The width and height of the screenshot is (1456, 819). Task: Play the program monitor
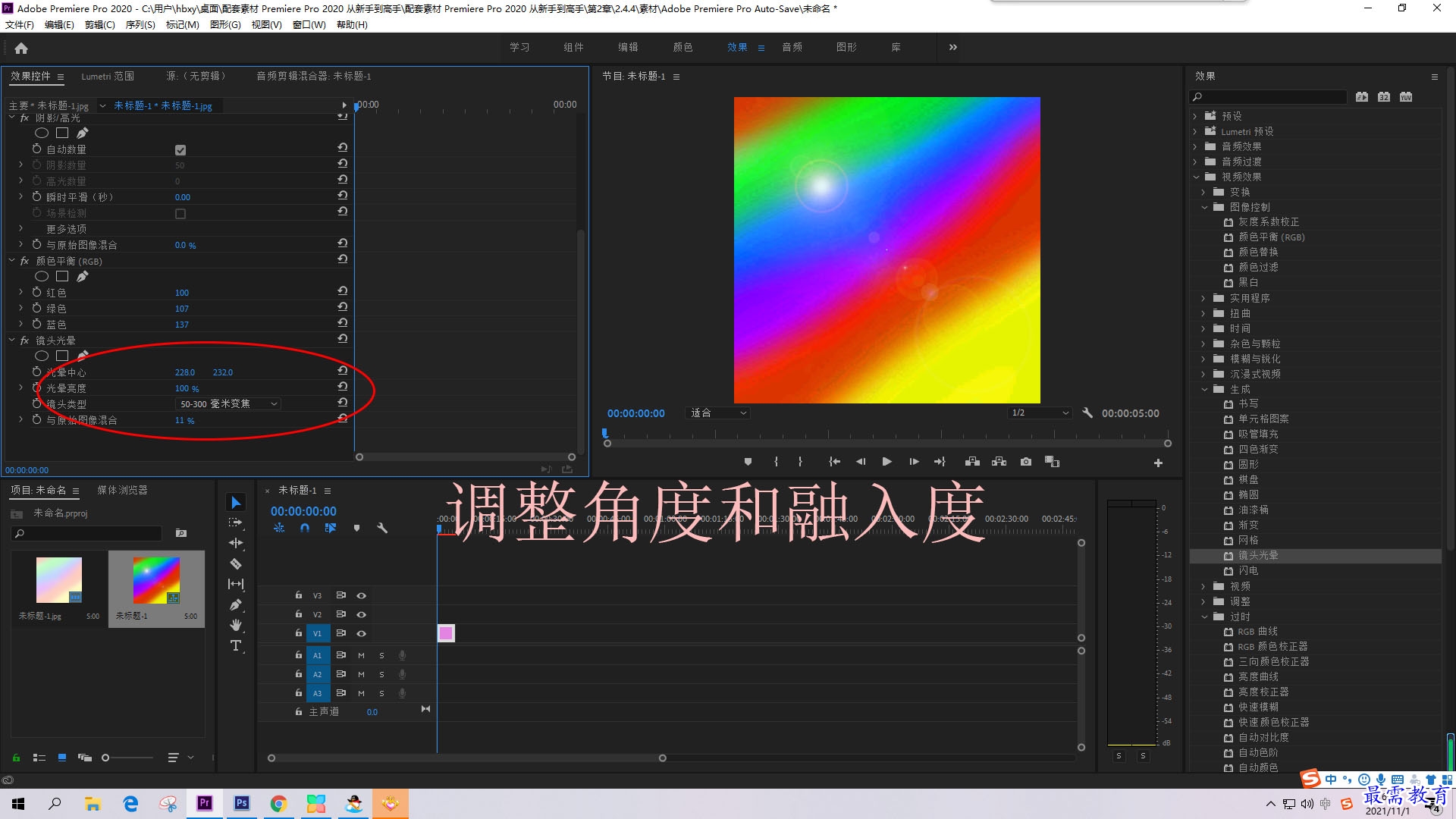point(886,462)
